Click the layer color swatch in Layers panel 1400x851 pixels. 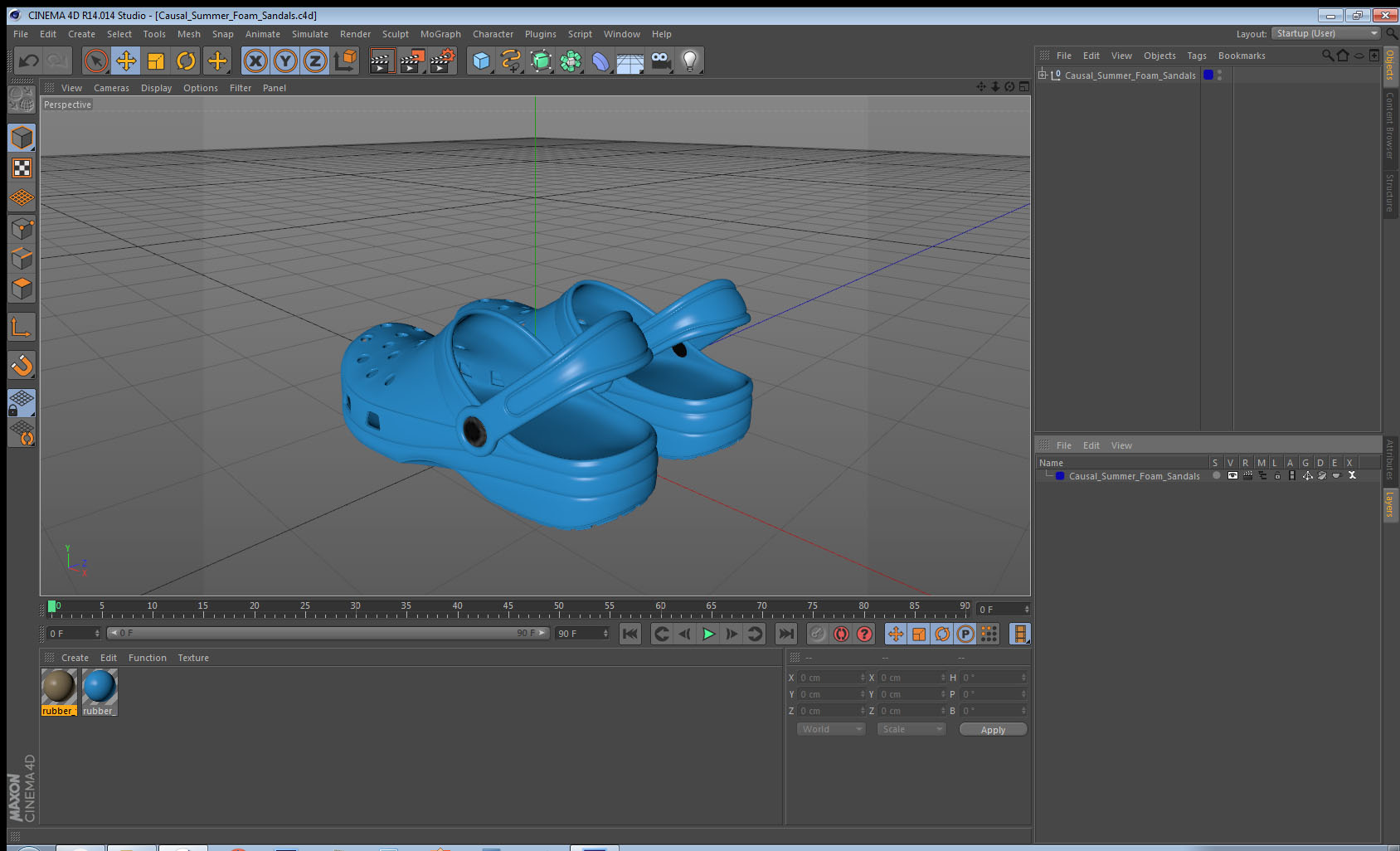point(1060,476)
